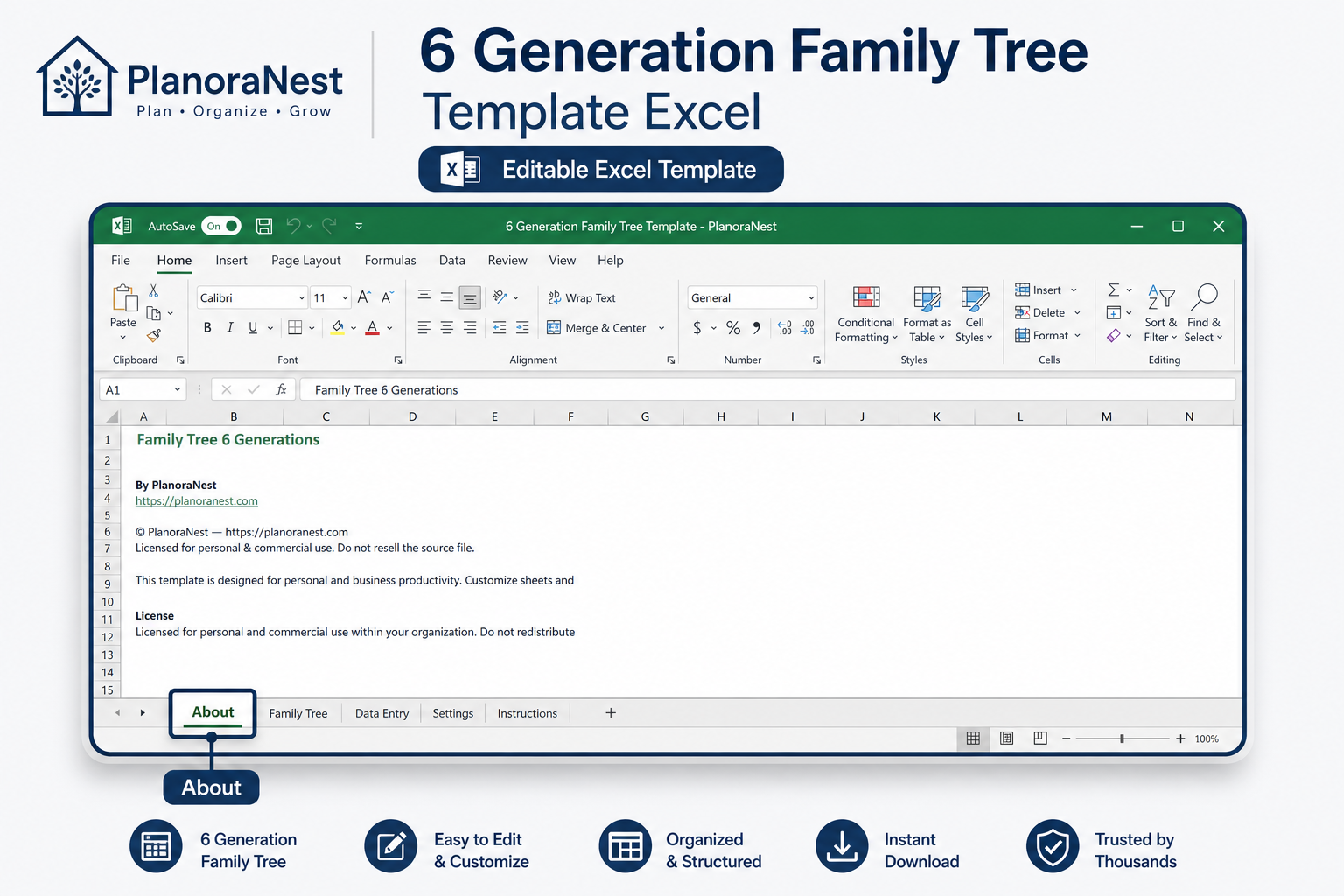The height and width of the screenshot is (896, 1344).
Task: Click the zoom out minus button
Action: [x=1066, y=738]
